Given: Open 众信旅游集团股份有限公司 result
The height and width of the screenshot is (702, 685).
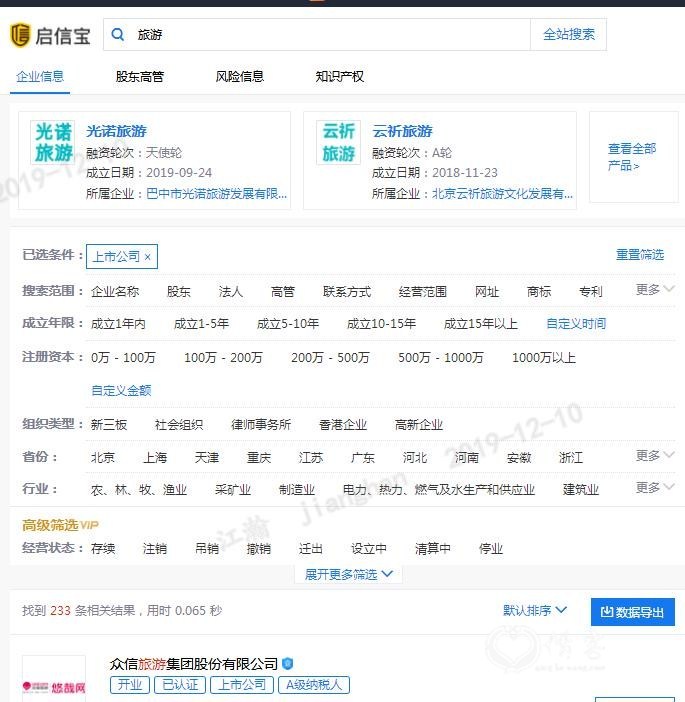Looking at the screenshot, I should (x=194, y=664).
